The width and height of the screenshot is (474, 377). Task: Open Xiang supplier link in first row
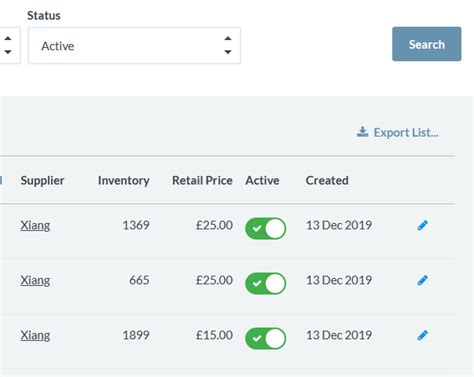[x=35, y=226]
